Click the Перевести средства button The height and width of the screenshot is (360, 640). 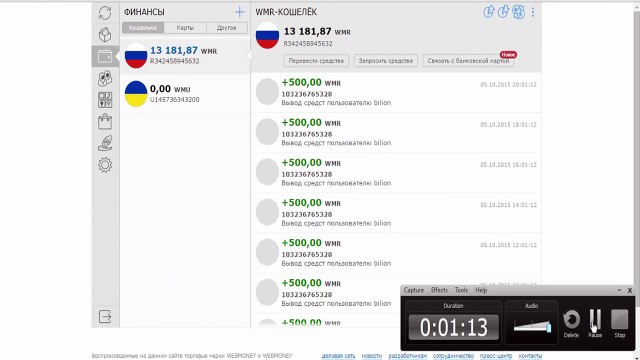[x=316, y=61]
